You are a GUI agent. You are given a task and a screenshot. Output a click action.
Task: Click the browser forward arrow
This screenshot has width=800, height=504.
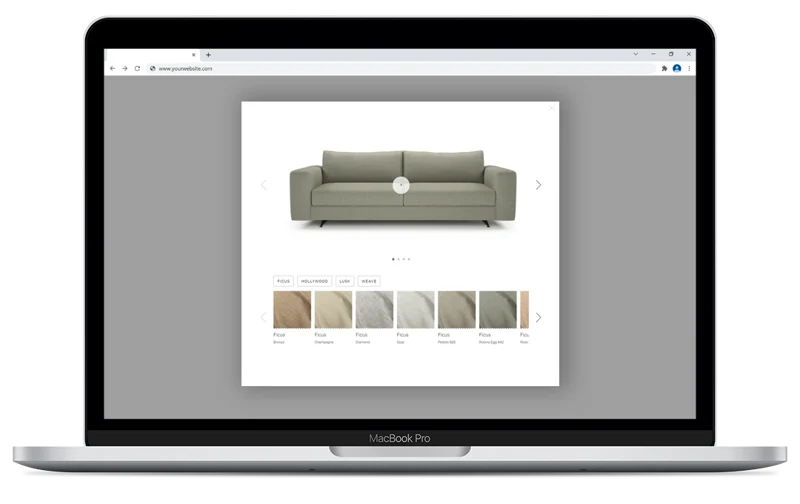tap(124, 68)
